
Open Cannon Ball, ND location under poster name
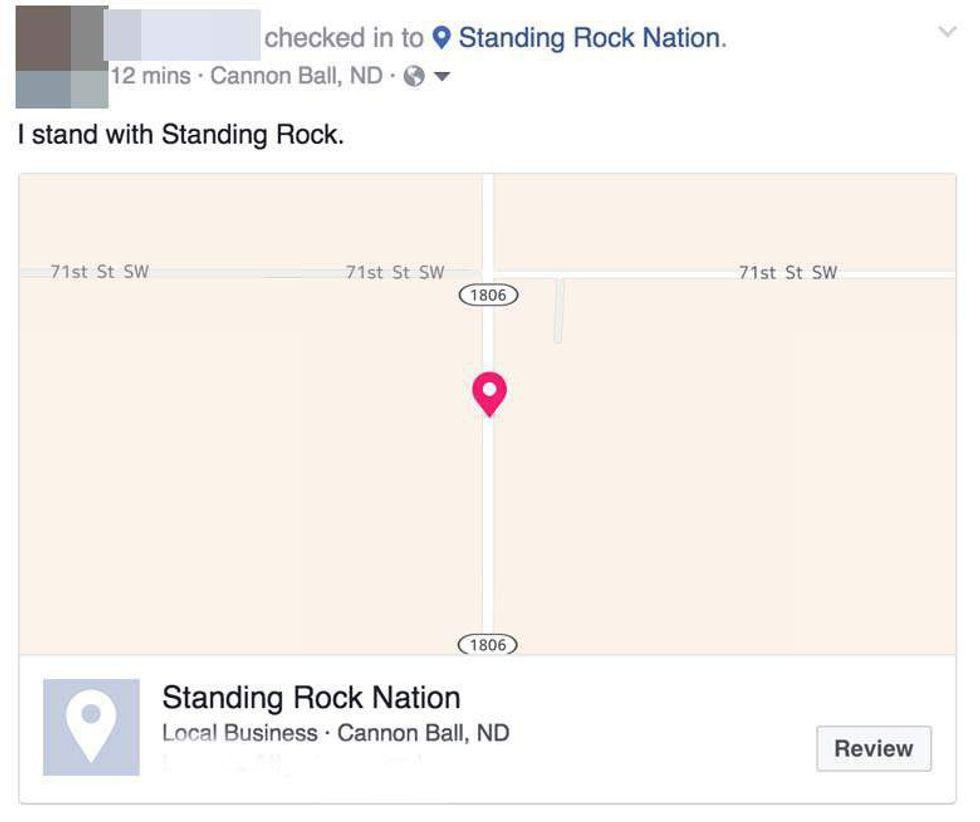click(296, 77)
